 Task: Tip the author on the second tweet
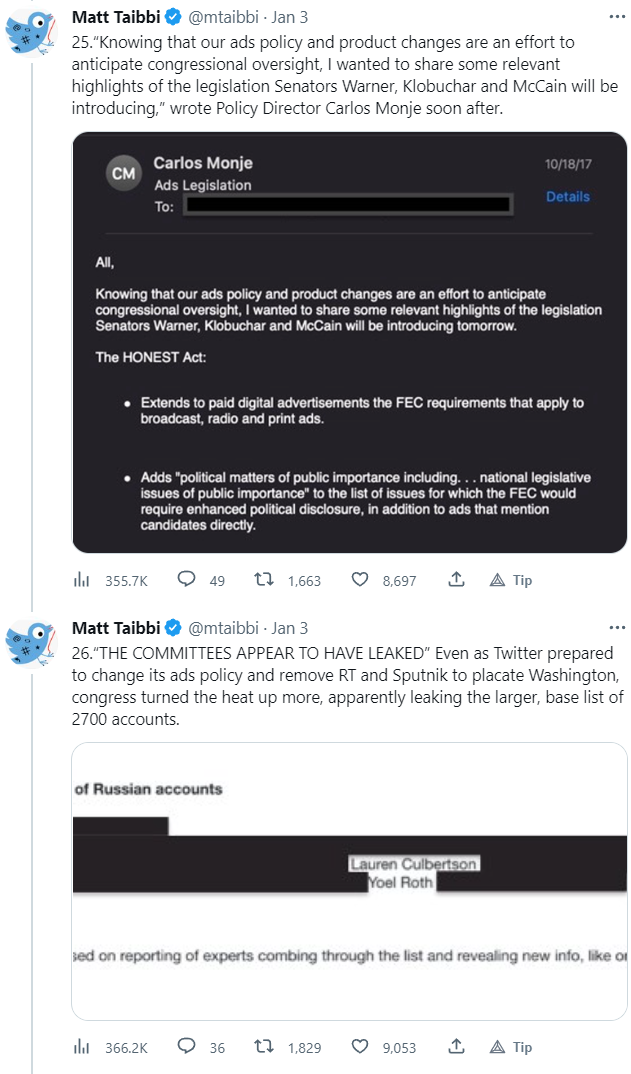(x=511, y=1047)
